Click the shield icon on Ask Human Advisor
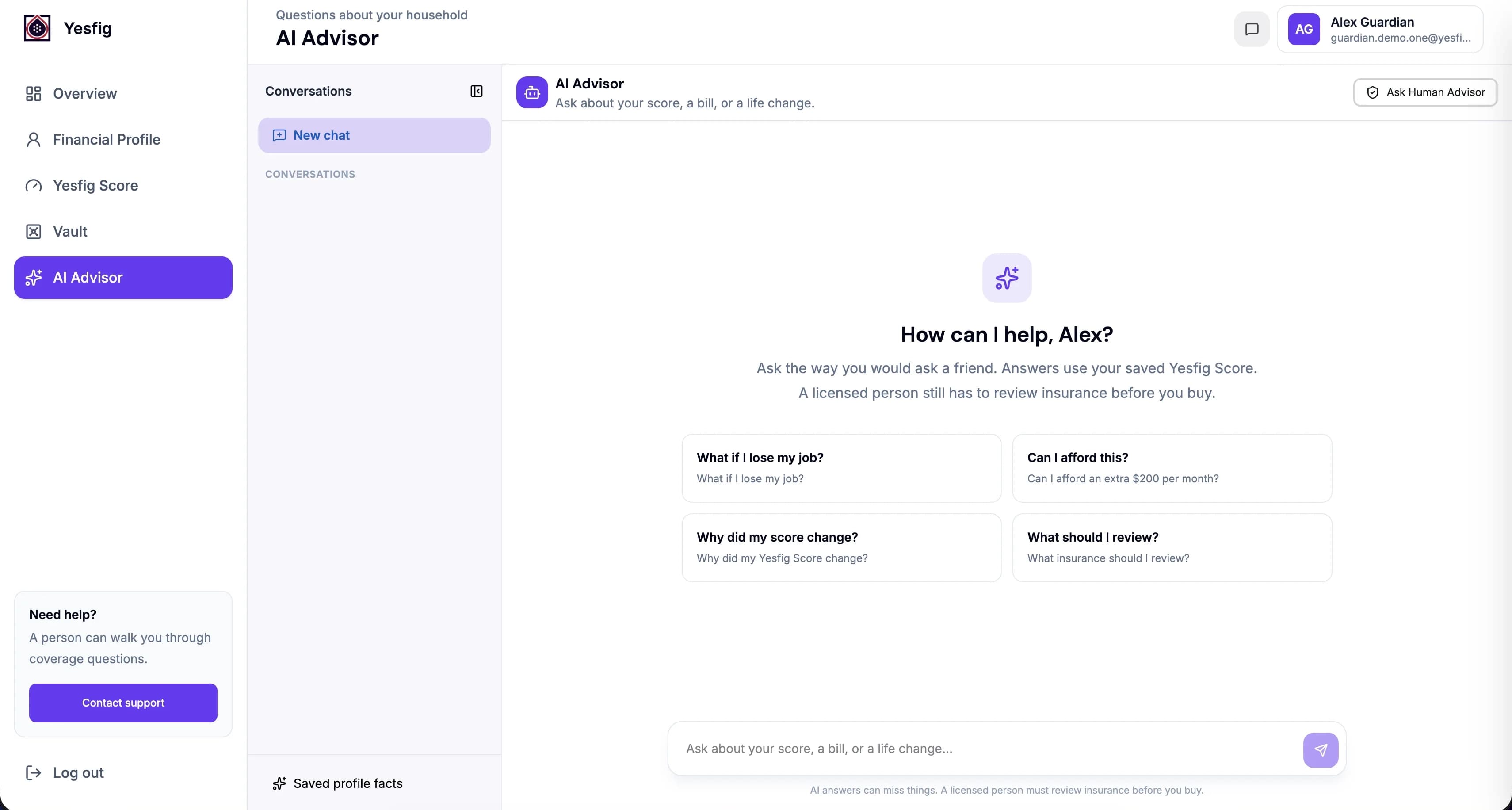 [1372, 92]
